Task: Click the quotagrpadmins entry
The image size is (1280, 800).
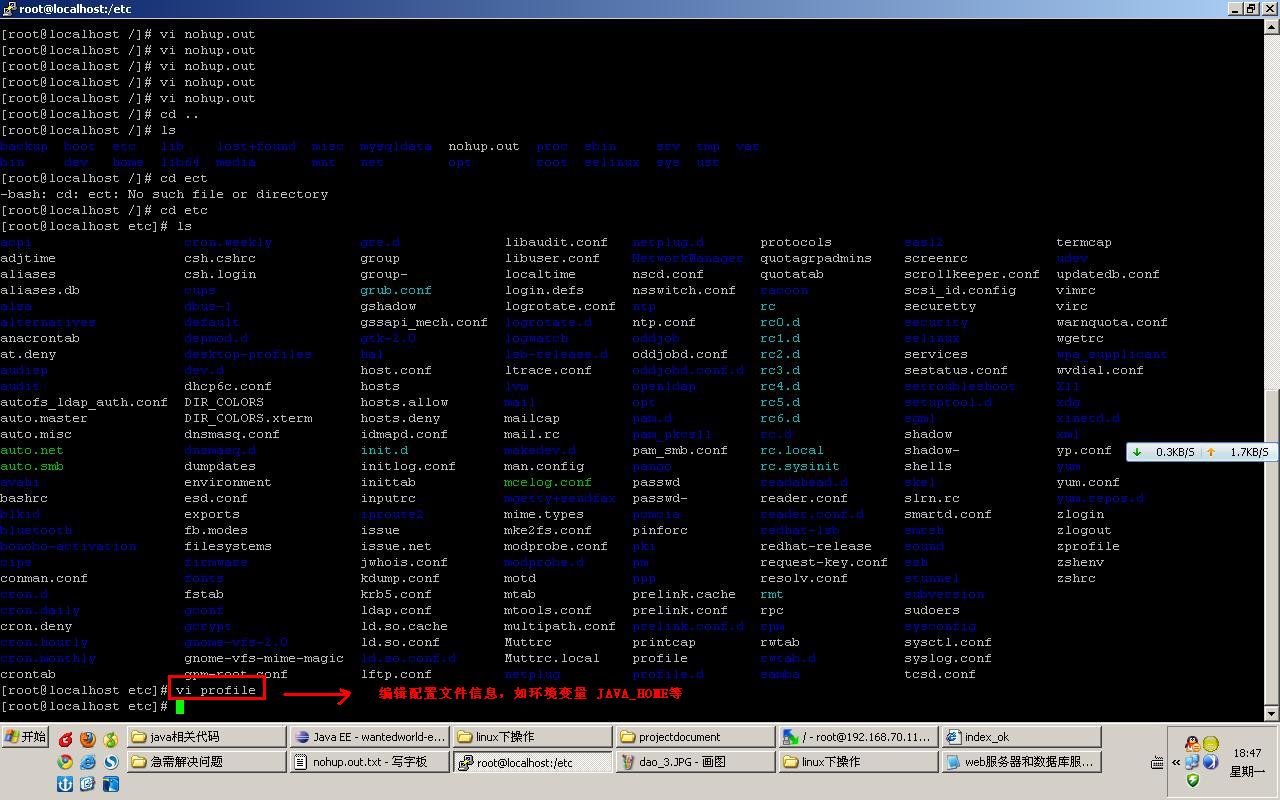Action: click(x=816, y=258)
